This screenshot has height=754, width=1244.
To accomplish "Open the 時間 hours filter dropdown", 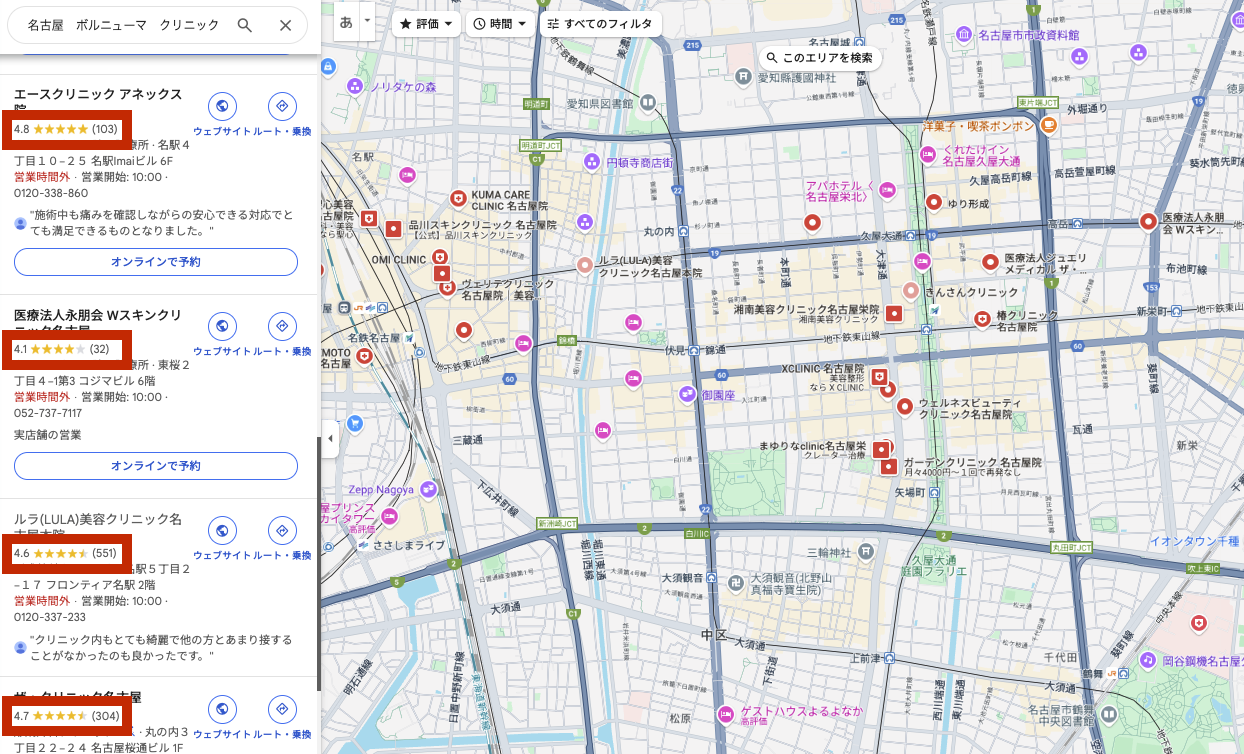I will pyautogui.click(x=500, y=23).
